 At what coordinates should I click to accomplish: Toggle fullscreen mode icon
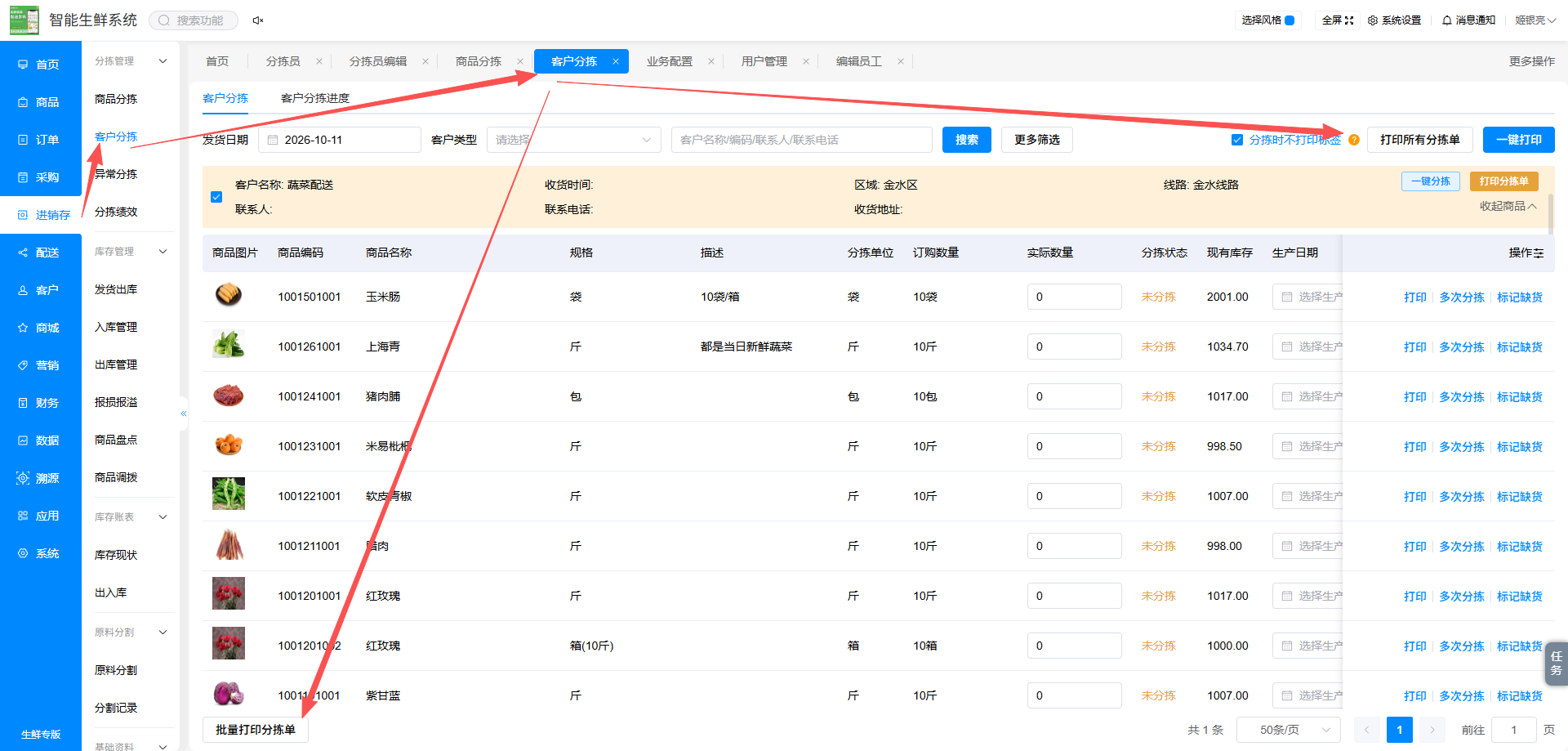(1349, 20)
